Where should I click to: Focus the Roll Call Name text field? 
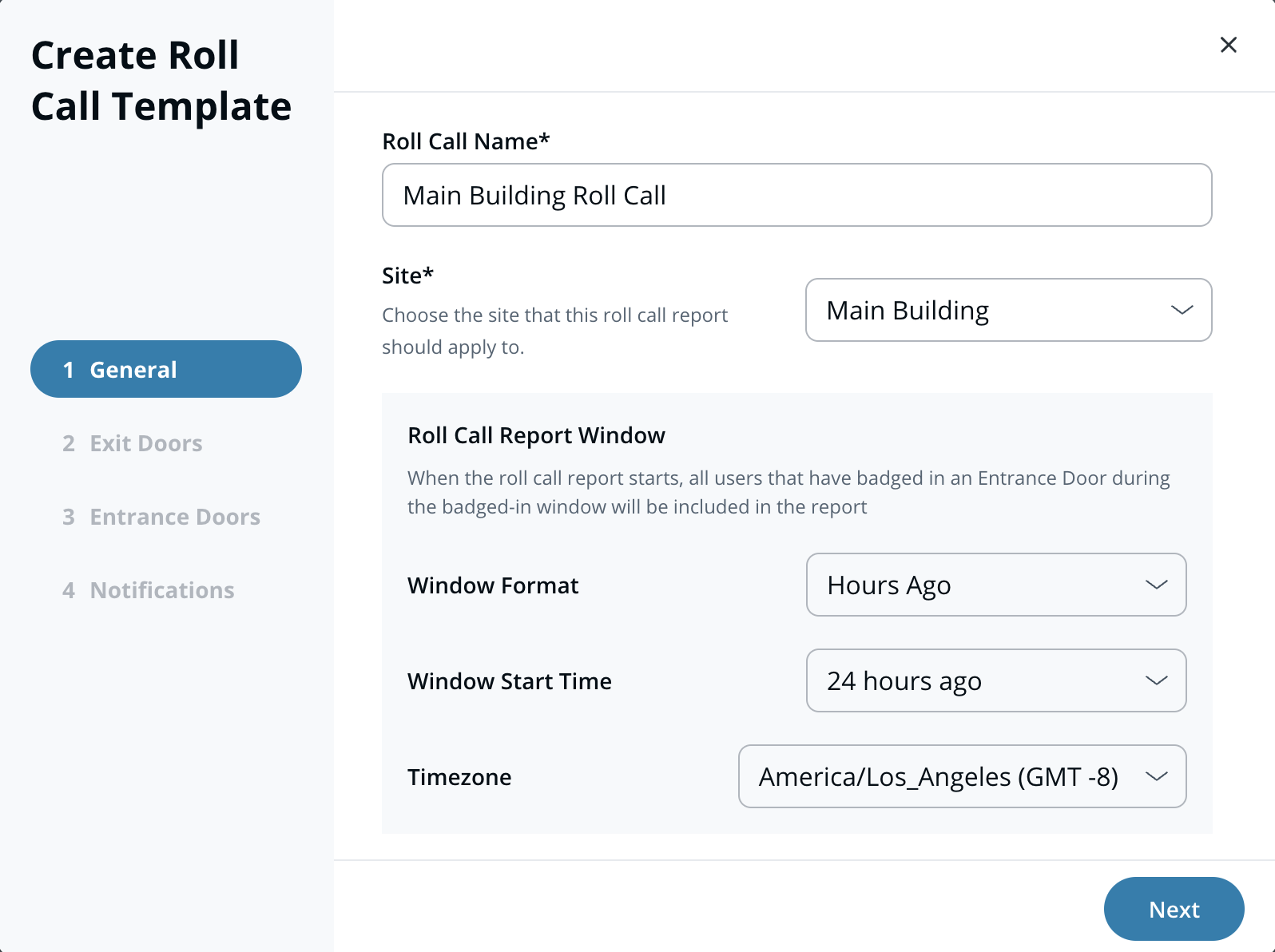click(x=796, y=195)
